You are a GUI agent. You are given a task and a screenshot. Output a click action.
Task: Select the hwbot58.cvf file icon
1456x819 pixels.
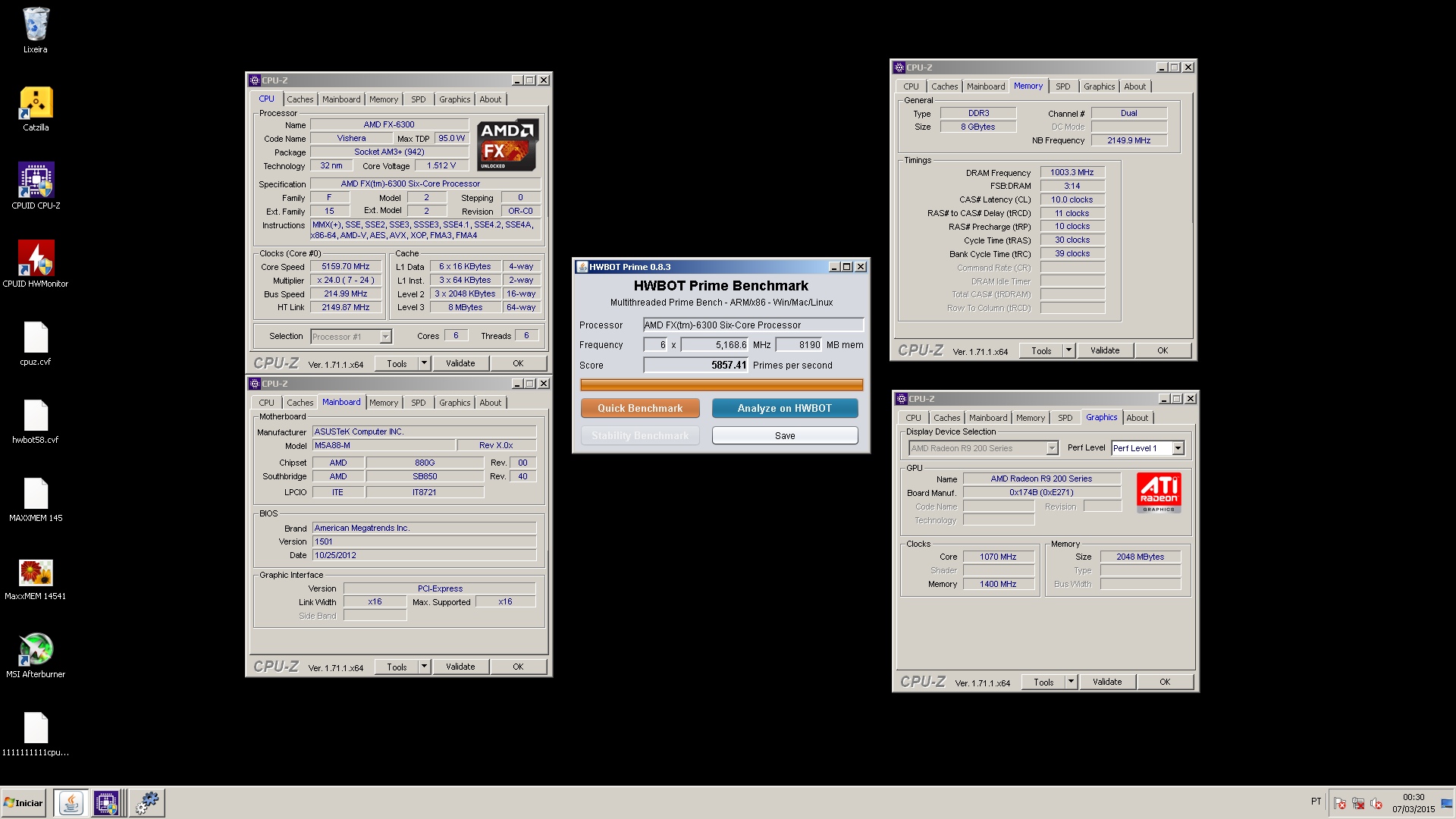click(x=36, y=416)
